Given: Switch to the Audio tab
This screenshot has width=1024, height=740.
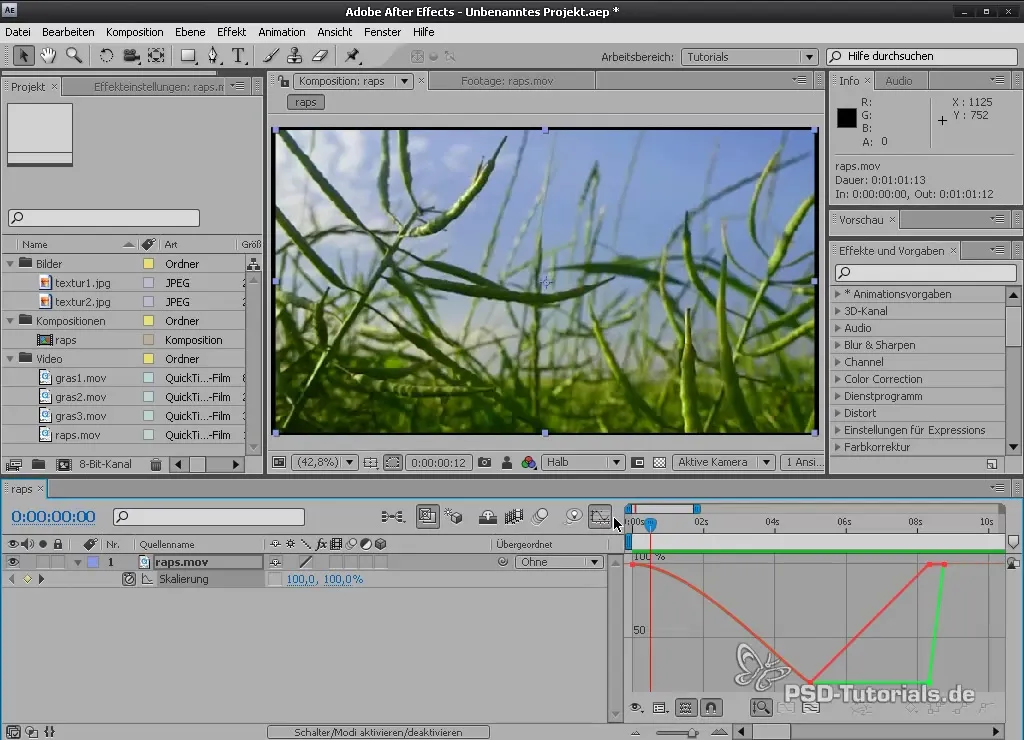Looking at the screenshot, I should pyautogui.click(x=899, y=81).
